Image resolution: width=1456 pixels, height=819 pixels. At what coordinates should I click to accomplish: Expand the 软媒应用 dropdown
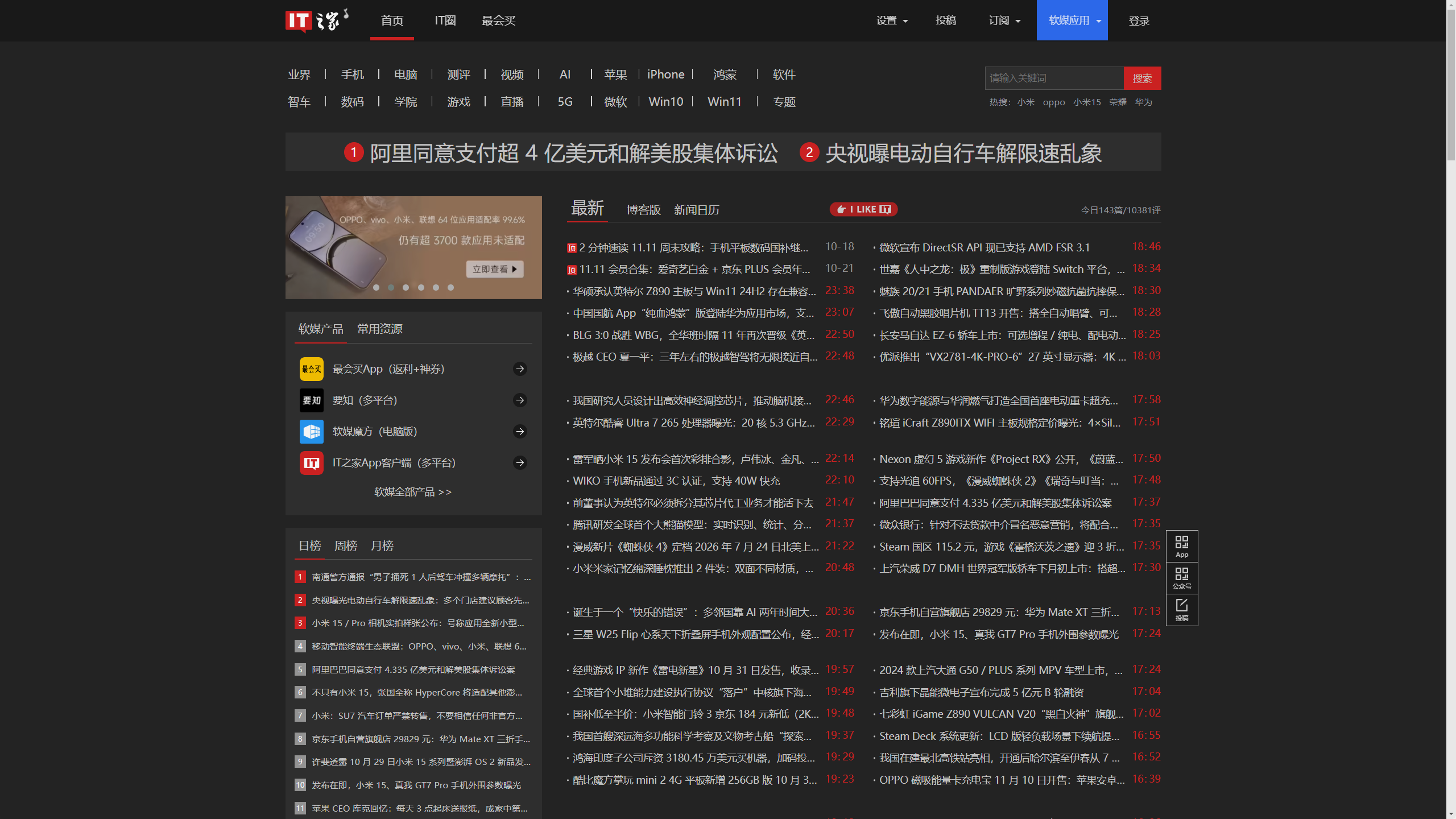point(1072,20)
